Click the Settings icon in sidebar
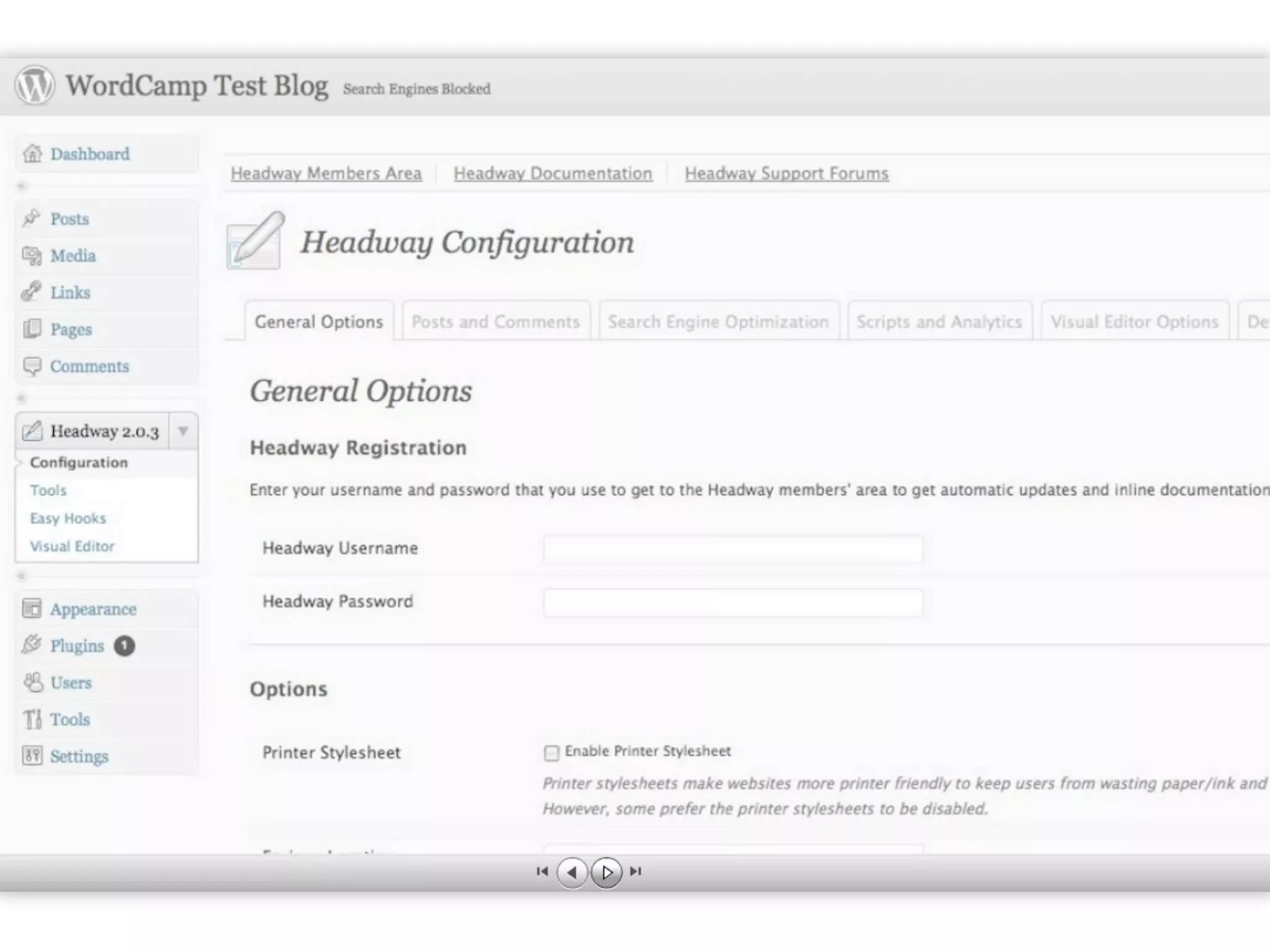The image size is (1270, 952). click(x=32, y=756)
